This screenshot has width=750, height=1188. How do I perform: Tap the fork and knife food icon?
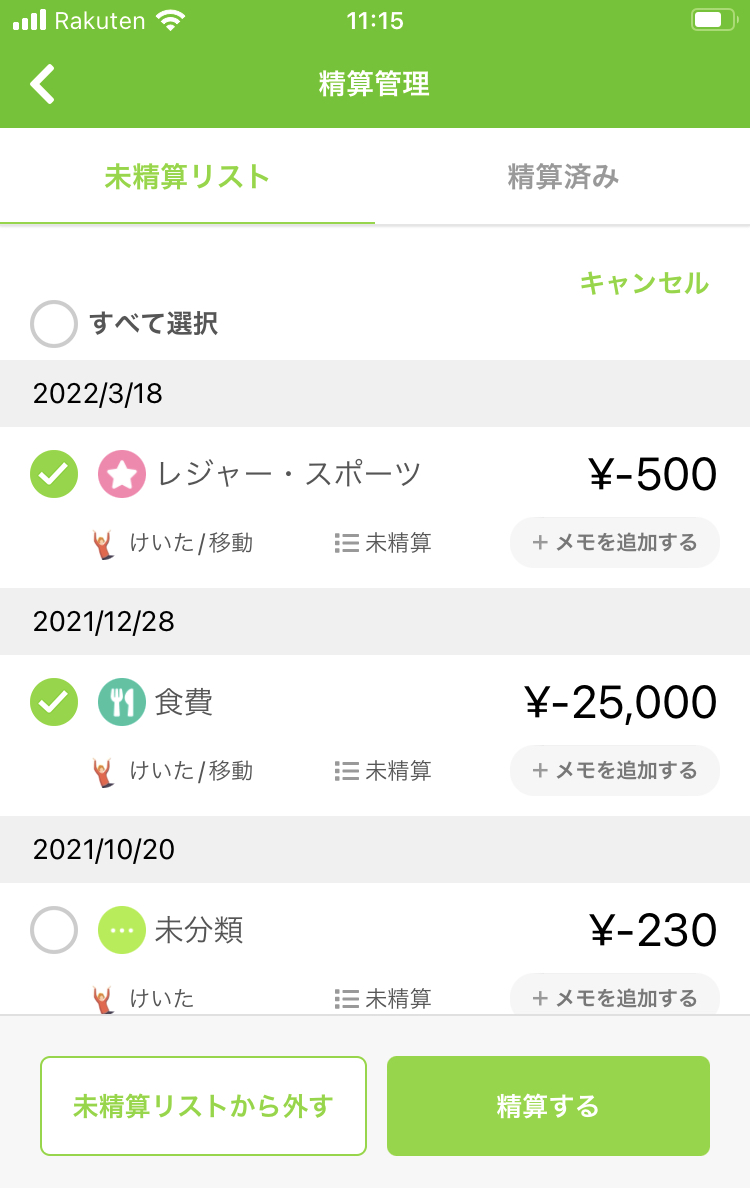pos(122,702)
